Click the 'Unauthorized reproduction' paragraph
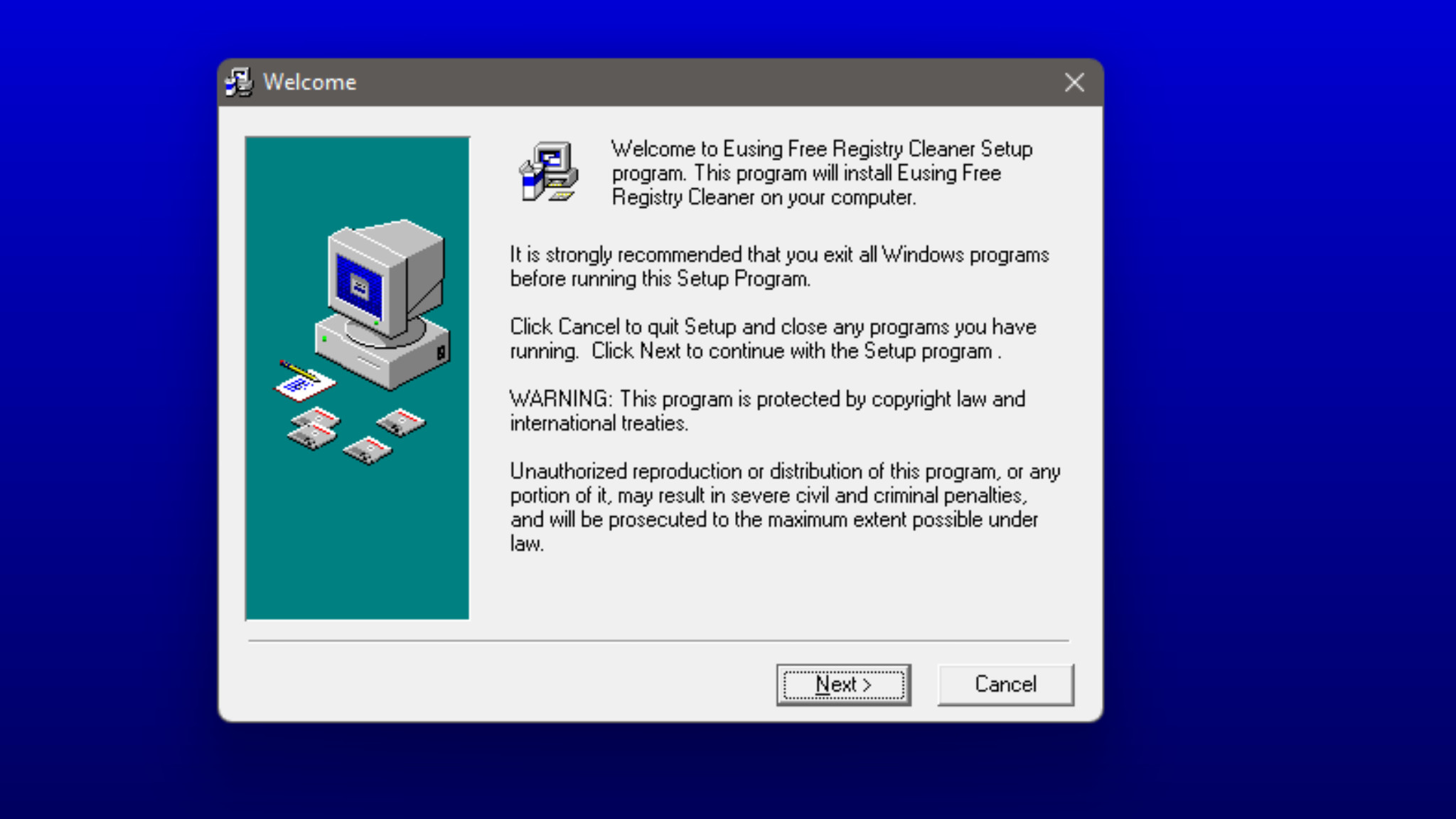This screenshot has width=1456, height=819. [784, 507]
